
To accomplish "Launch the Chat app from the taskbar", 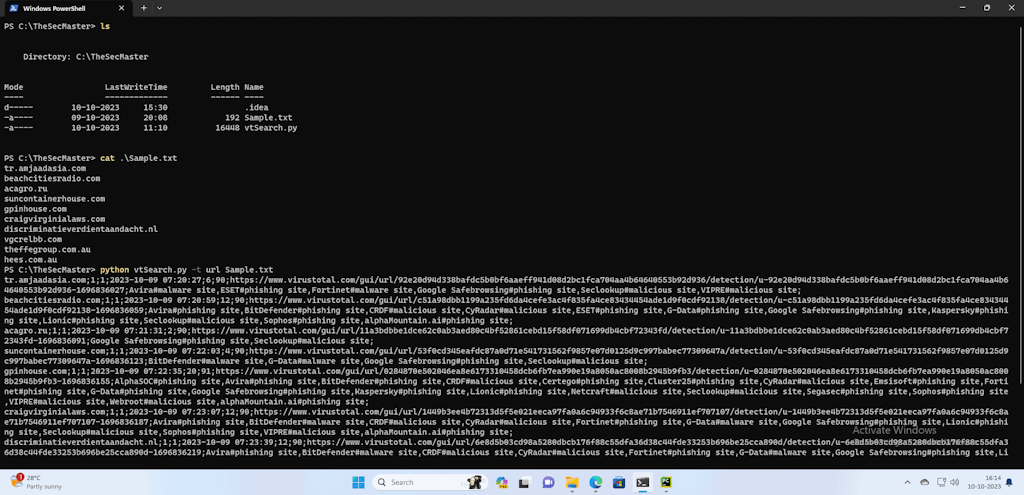I will [548, 482].
